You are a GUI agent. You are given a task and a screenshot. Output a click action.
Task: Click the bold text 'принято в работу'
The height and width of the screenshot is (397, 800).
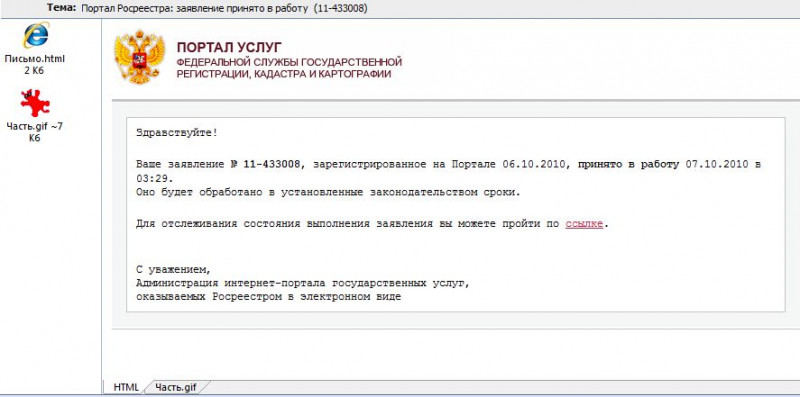coord(628,164)
